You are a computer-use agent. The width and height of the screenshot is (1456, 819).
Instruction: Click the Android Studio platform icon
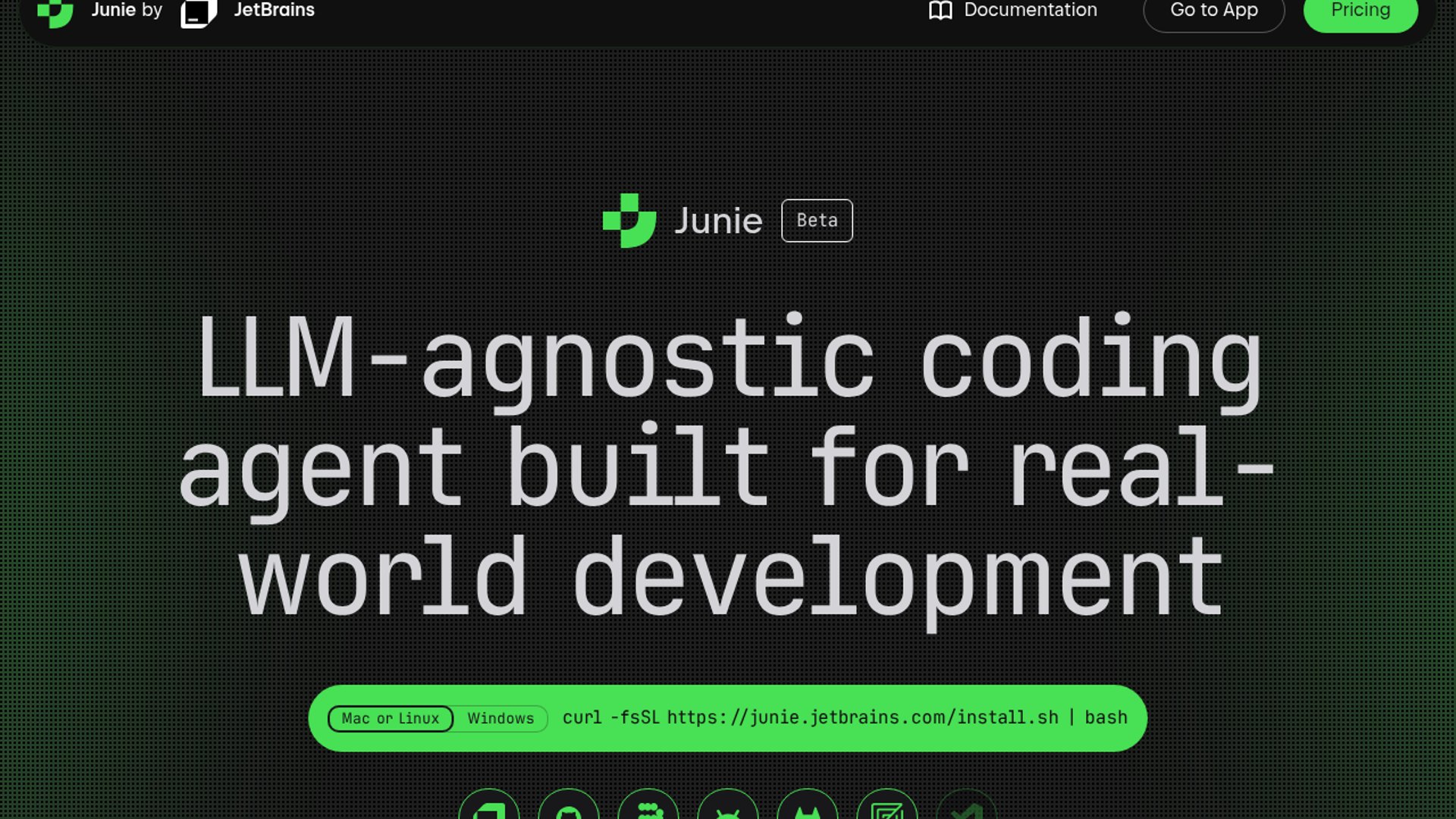tap(728, 808)
